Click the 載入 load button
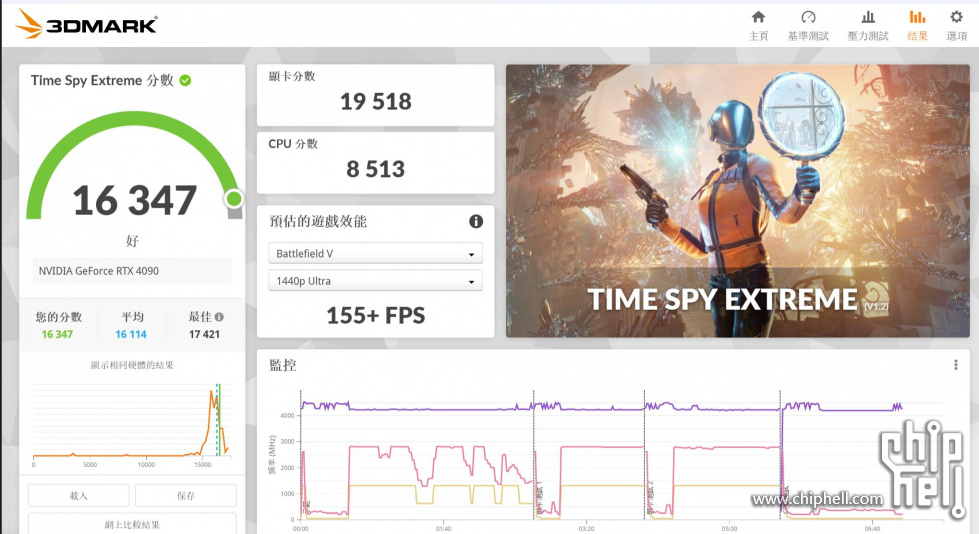The image size is (979, 534). pos(79,495)
